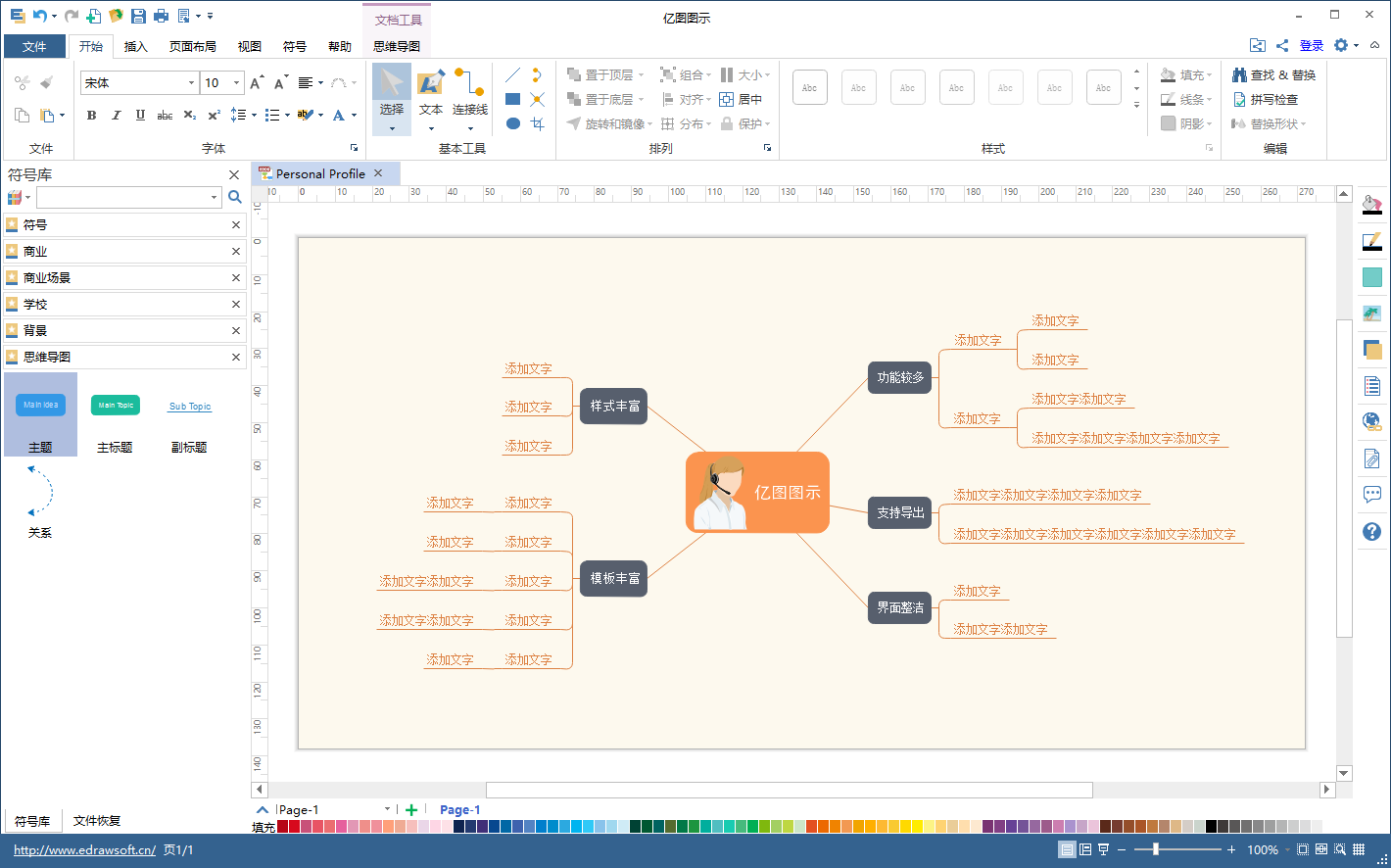Open the font size 10 dropdown
Image resolution: width=1391 pixels, height=868 pixels.
coord(236,83)
